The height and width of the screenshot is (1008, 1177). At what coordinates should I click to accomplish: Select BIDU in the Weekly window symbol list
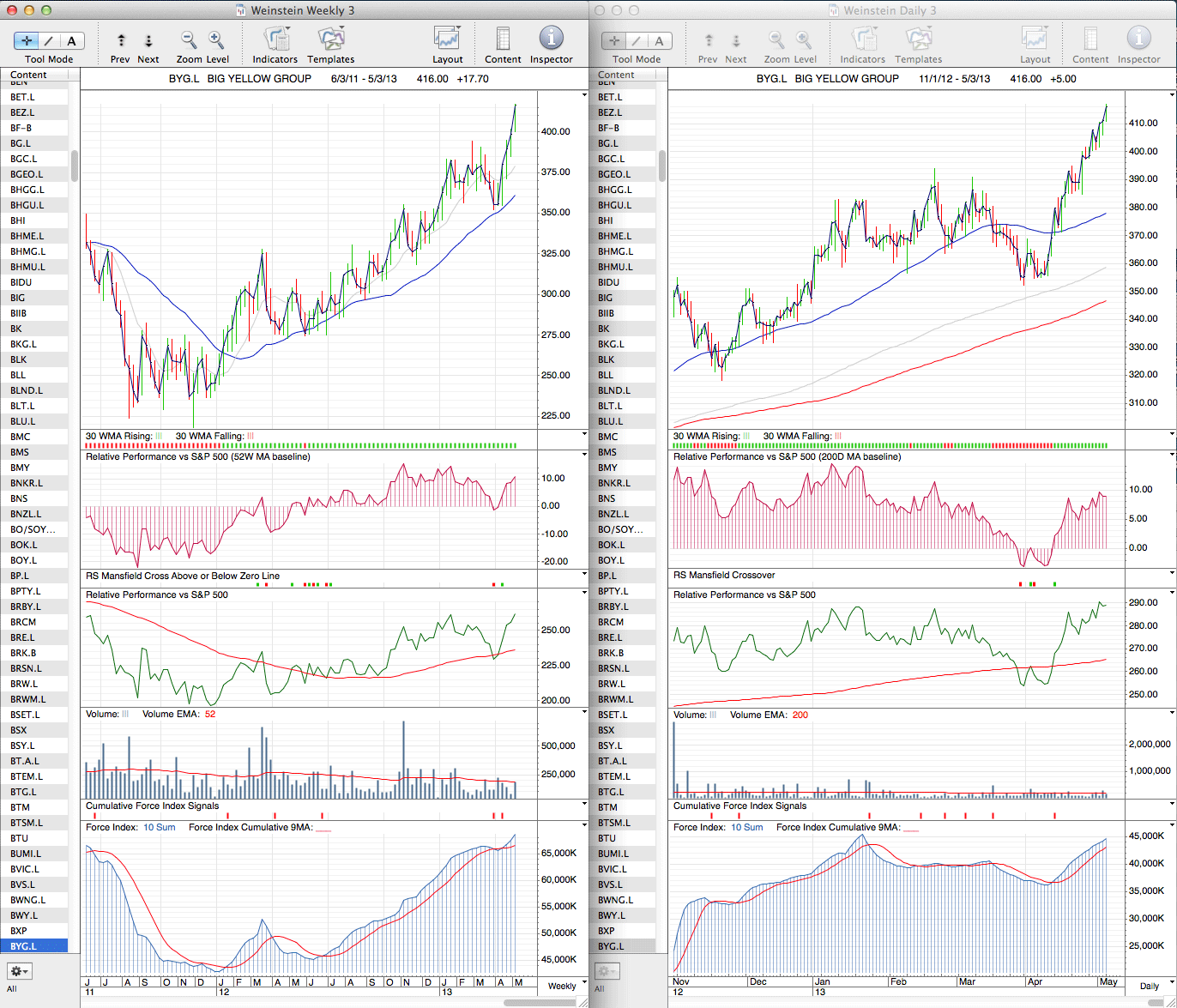tap(21, 282)
